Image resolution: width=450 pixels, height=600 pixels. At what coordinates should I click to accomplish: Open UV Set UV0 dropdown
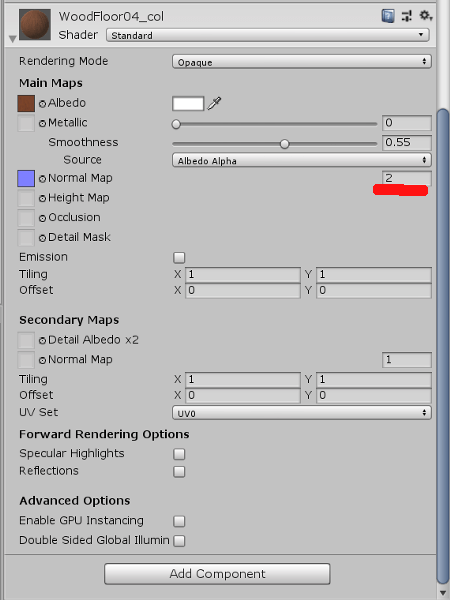pyautogui.click(x=302, y=413)
